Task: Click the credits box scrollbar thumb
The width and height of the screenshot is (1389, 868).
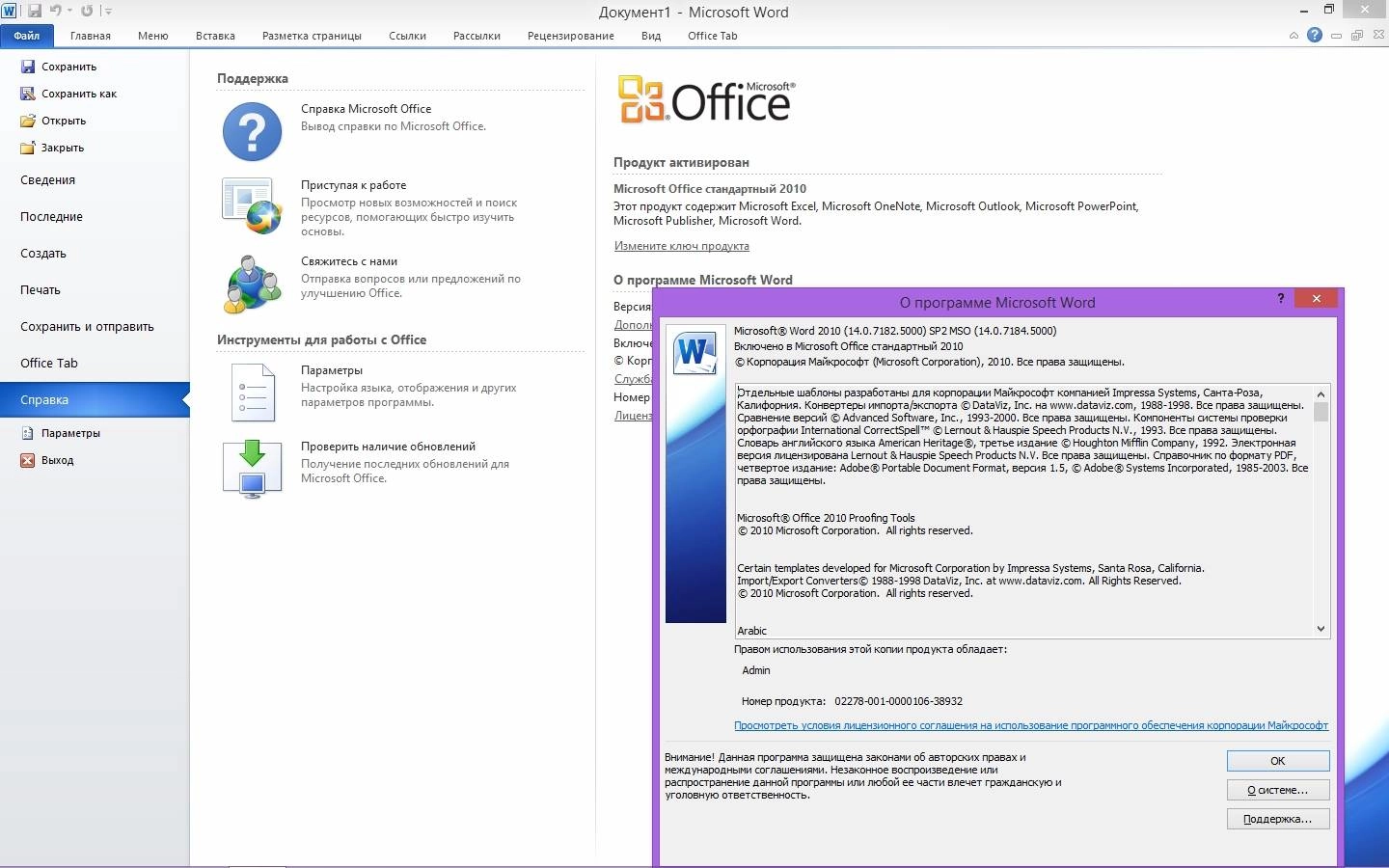Action: tap(1321, 412)
